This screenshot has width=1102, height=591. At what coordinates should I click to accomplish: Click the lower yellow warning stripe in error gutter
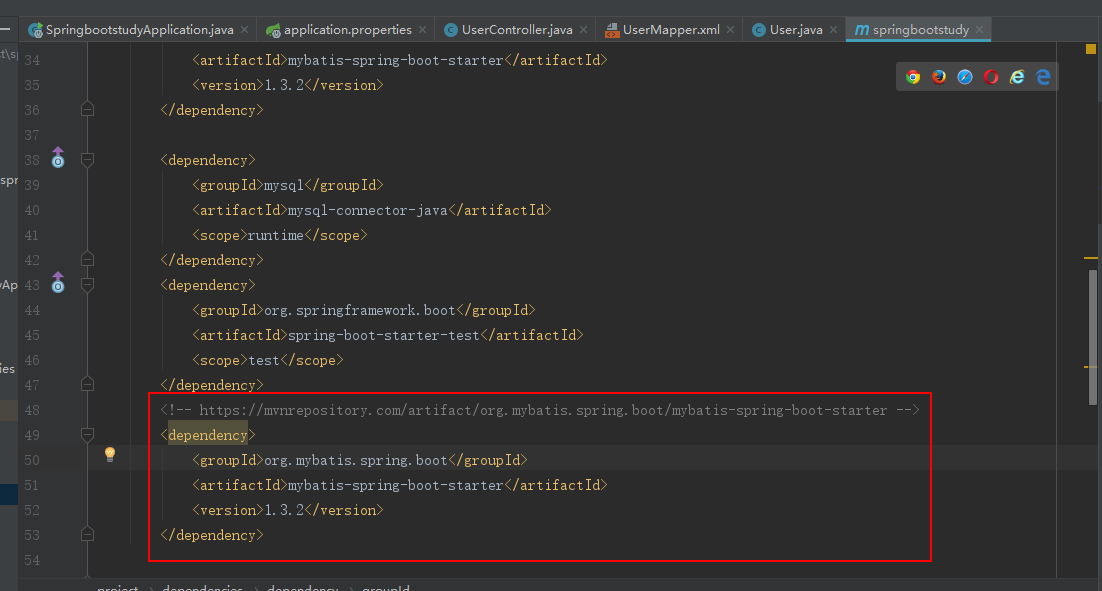[1091, 367]
